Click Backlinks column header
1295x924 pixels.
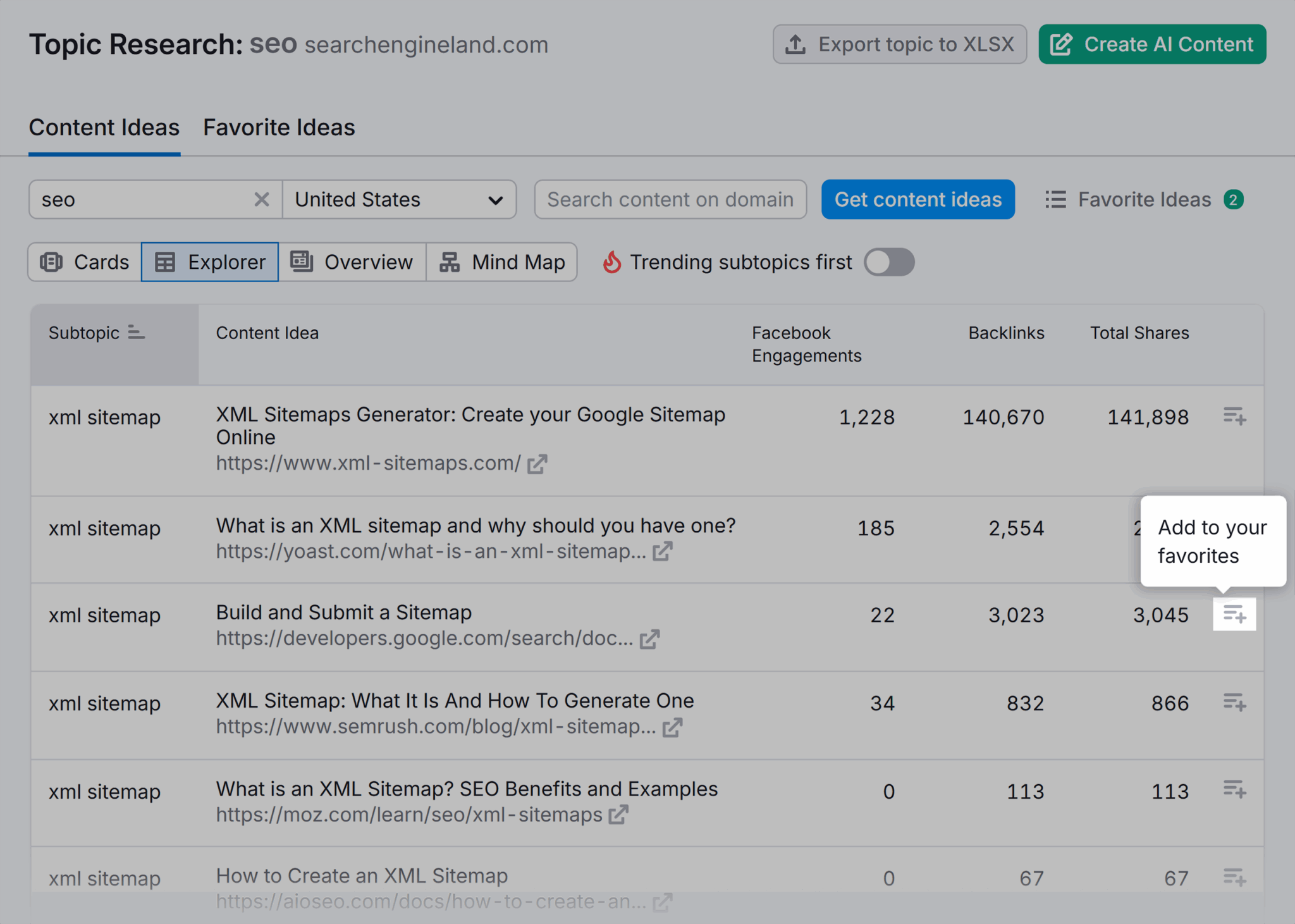[1006, 333]
